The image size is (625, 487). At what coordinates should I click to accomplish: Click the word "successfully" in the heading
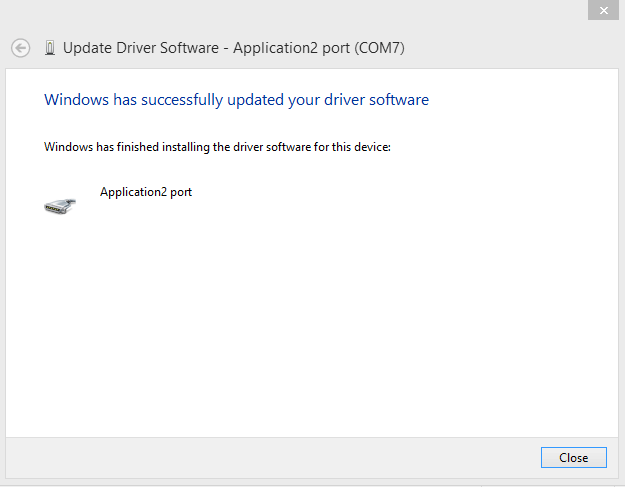tap(182, 100)
